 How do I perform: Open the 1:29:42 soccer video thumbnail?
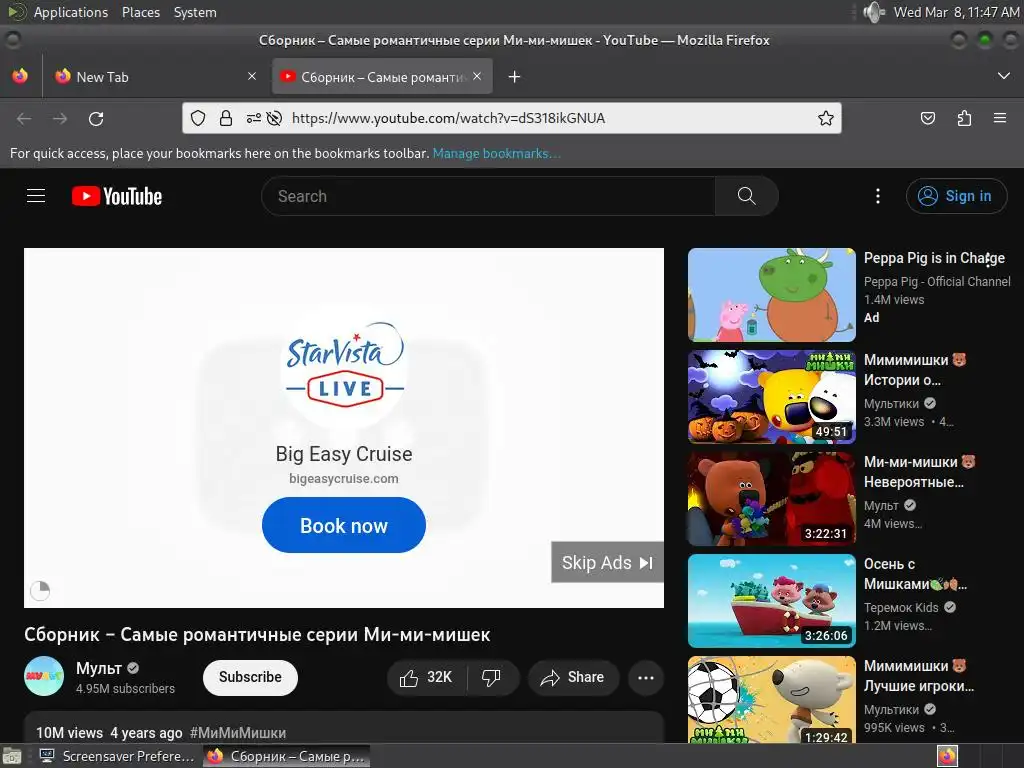771,699
